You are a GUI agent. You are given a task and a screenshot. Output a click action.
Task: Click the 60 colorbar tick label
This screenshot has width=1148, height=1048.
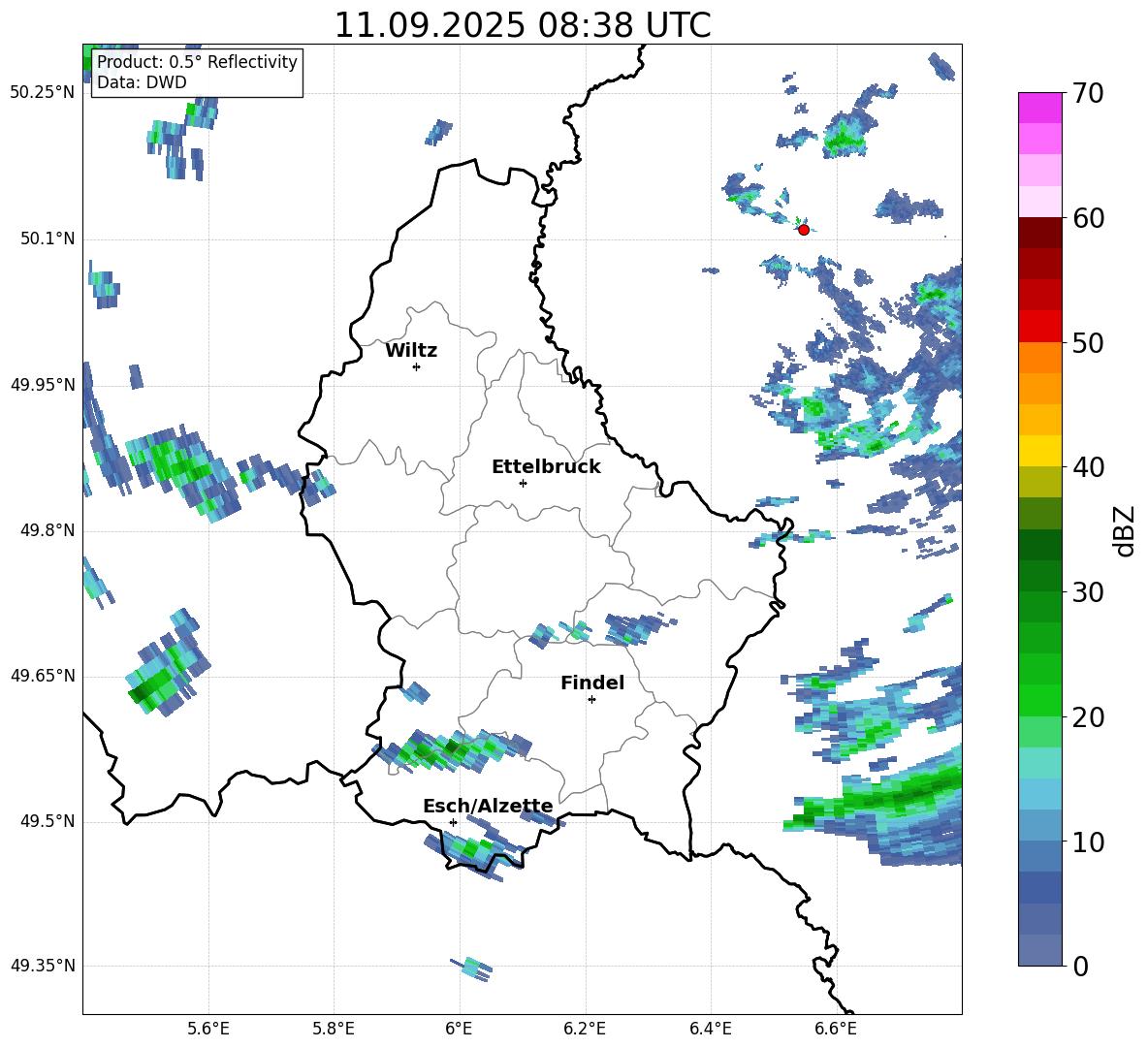1087,218
